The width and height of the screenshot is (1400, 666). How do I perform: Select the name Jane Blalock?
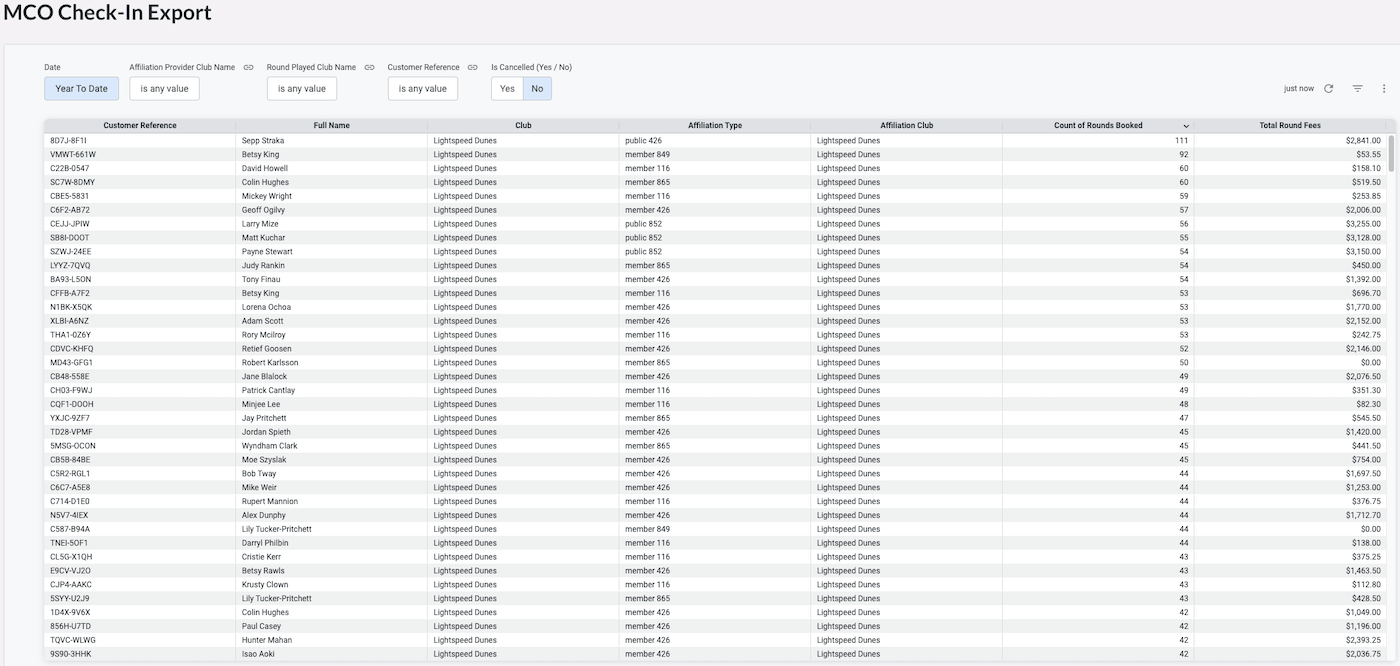pyautogui.click(x=264, y=377)
